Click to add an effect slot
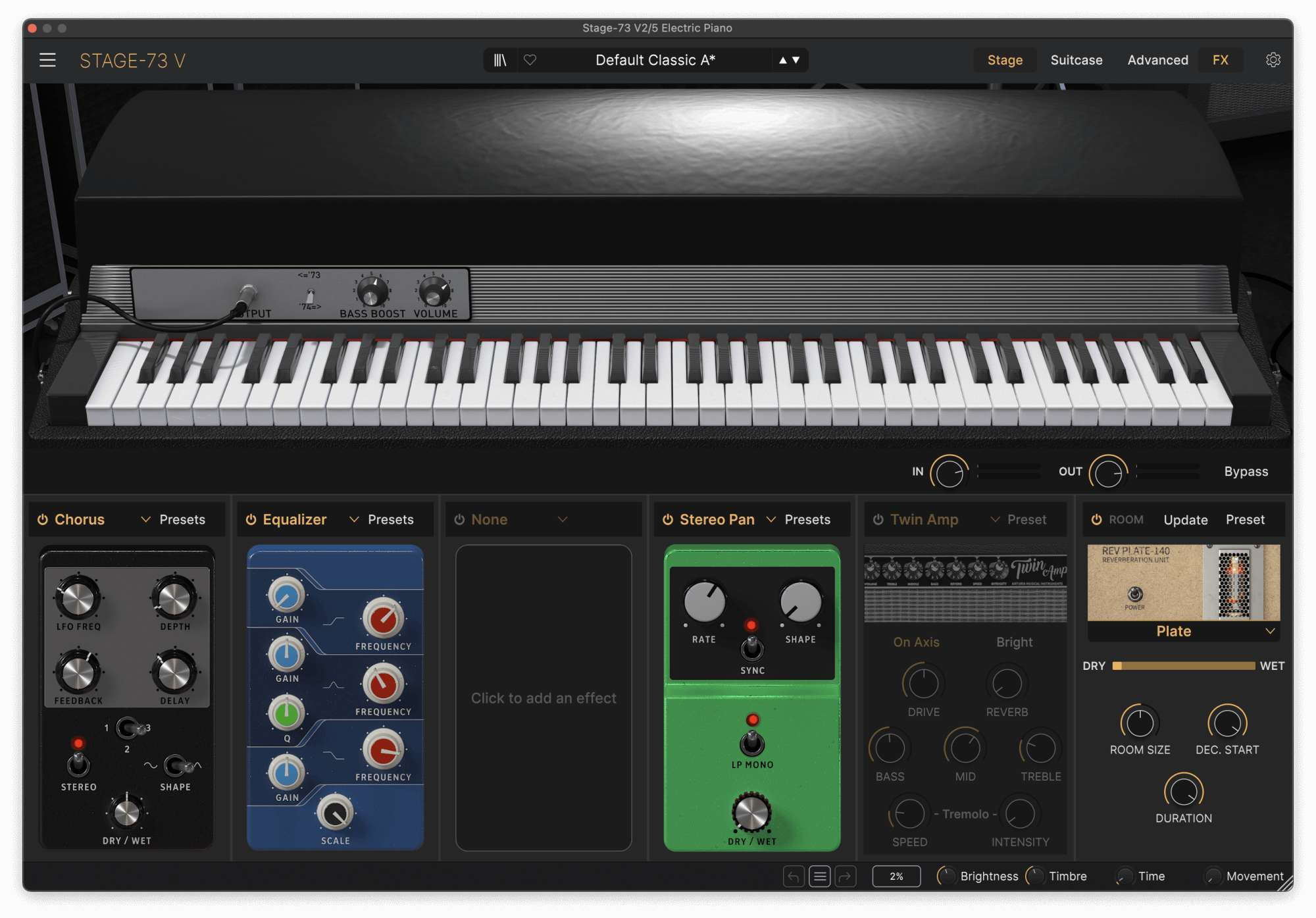 pos(544,698)
